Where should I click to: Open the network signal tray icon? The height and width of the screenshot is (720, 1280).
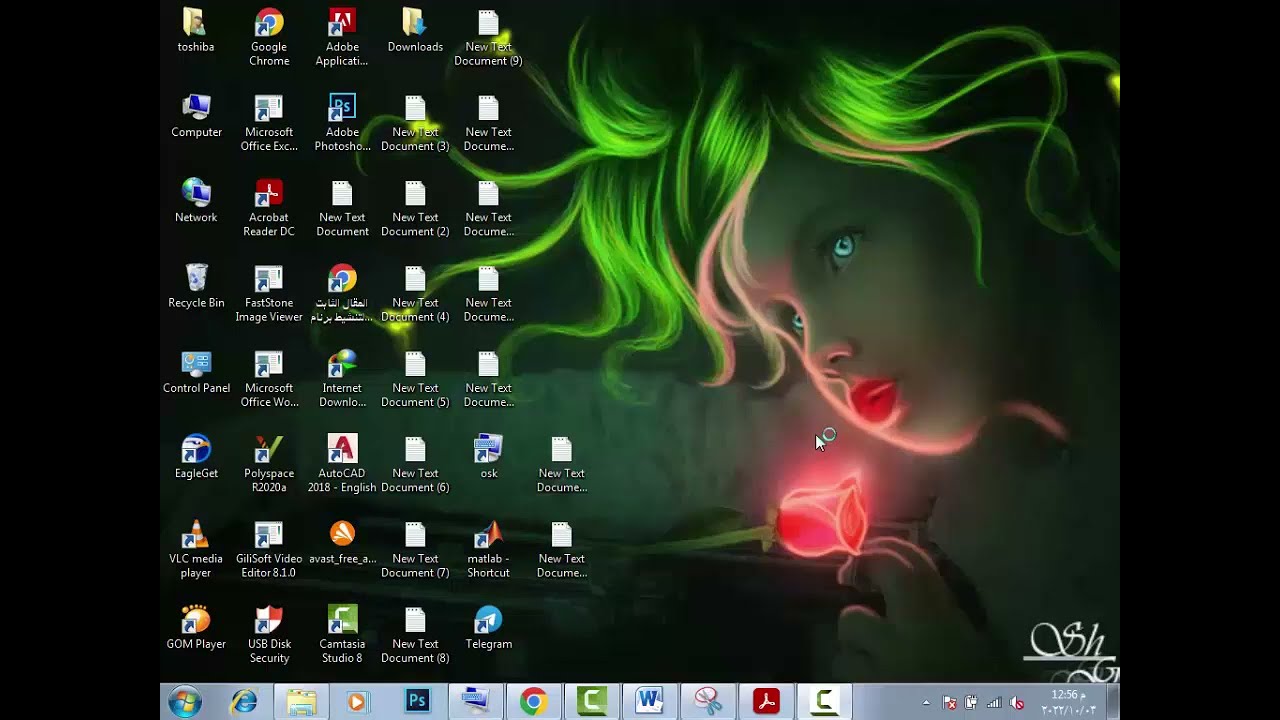(x=994, y=703)
